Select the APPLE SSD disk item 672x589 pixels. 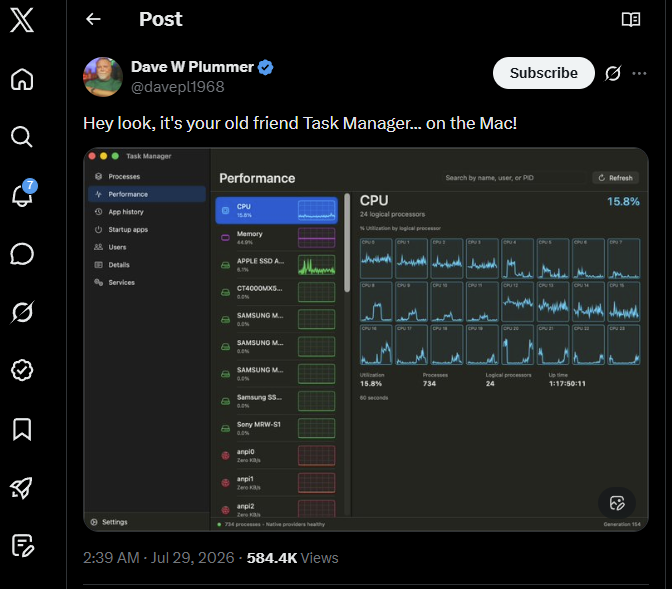point(276,265)
